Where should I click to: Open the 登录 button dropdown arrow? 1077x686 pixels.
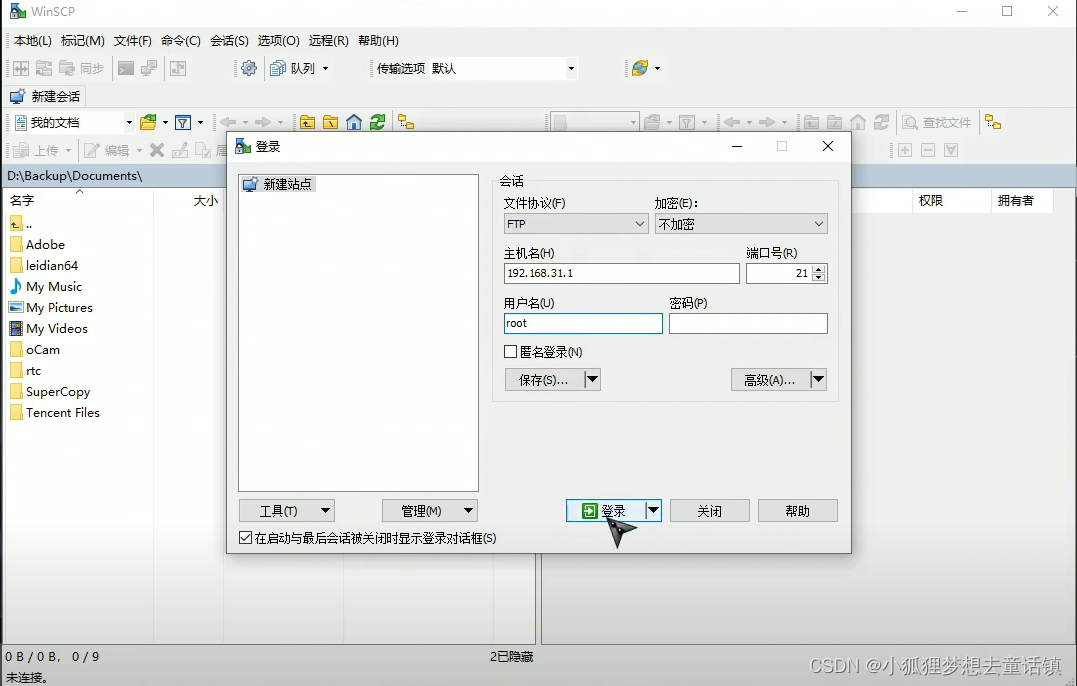point(653,510)
